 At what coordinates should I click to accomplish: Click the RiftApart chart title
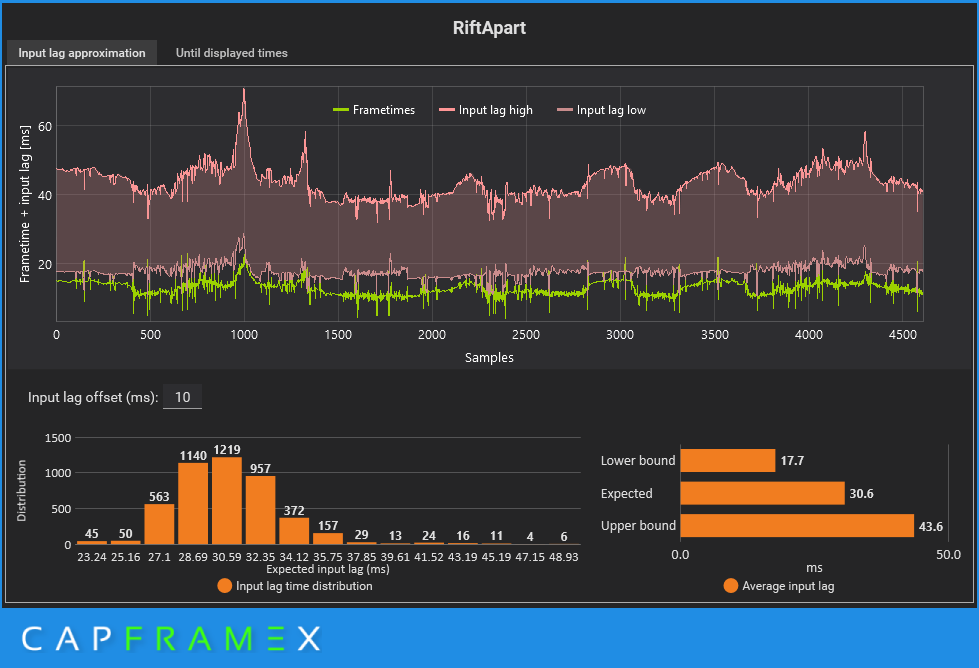click(489, 28)
